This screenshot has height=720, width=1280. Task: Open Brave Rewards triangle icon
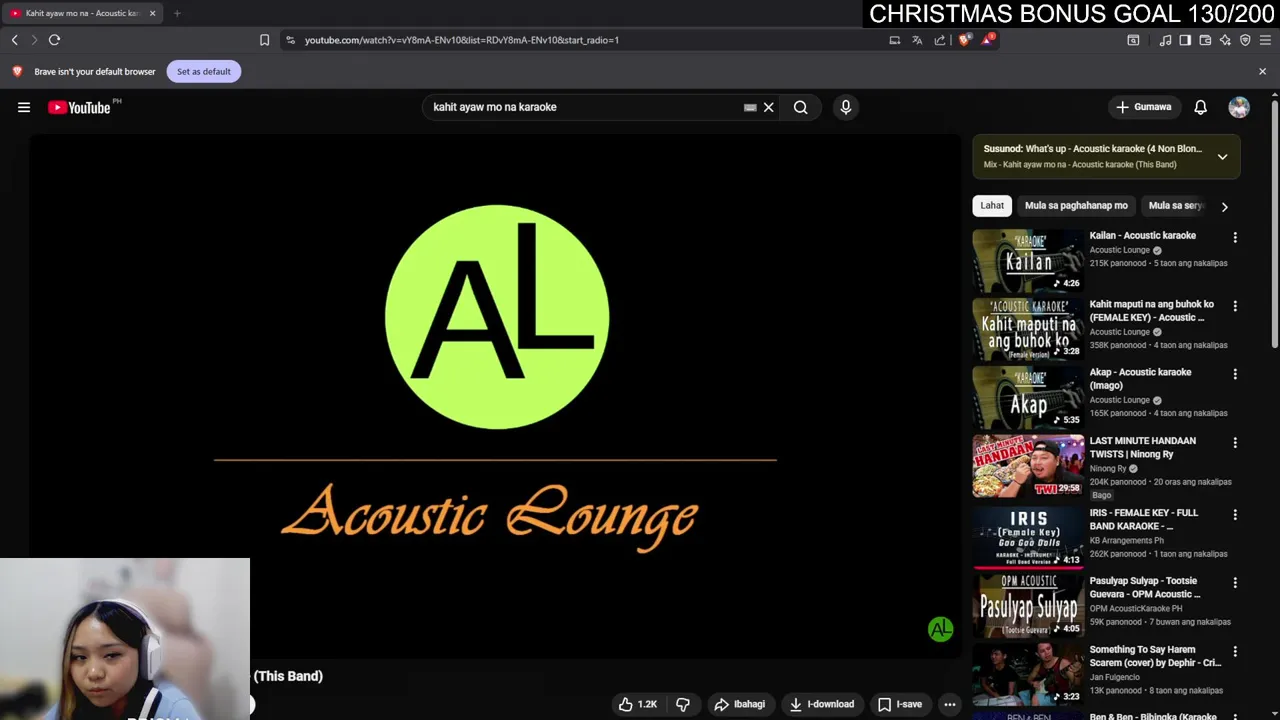point(988,39)
